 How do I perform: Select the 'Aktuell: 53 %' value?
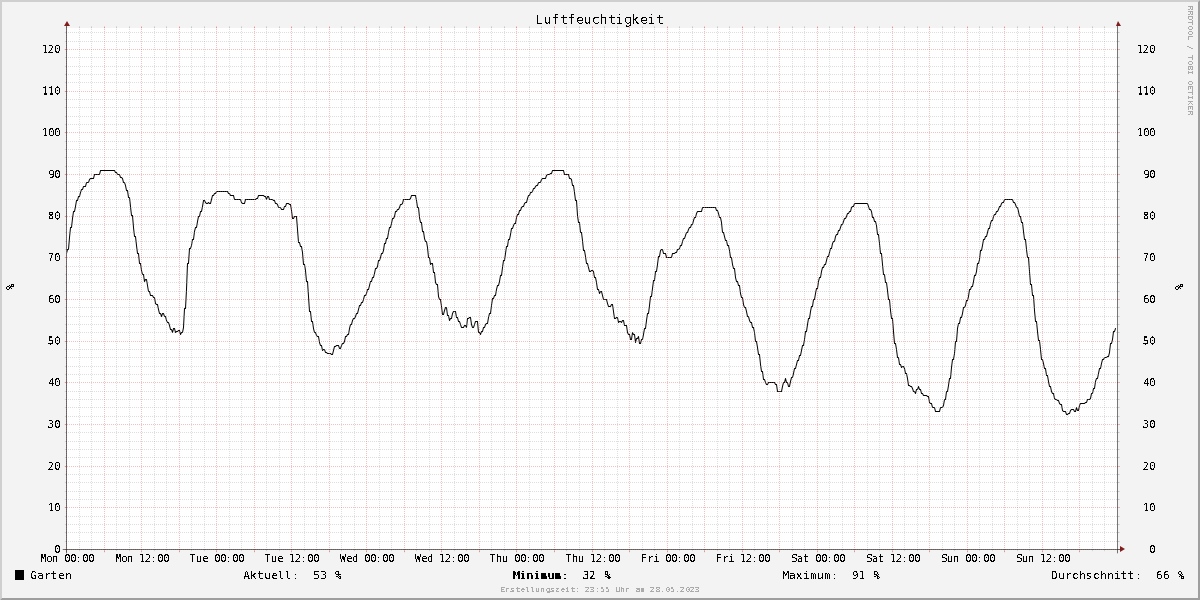click(292, 575)
